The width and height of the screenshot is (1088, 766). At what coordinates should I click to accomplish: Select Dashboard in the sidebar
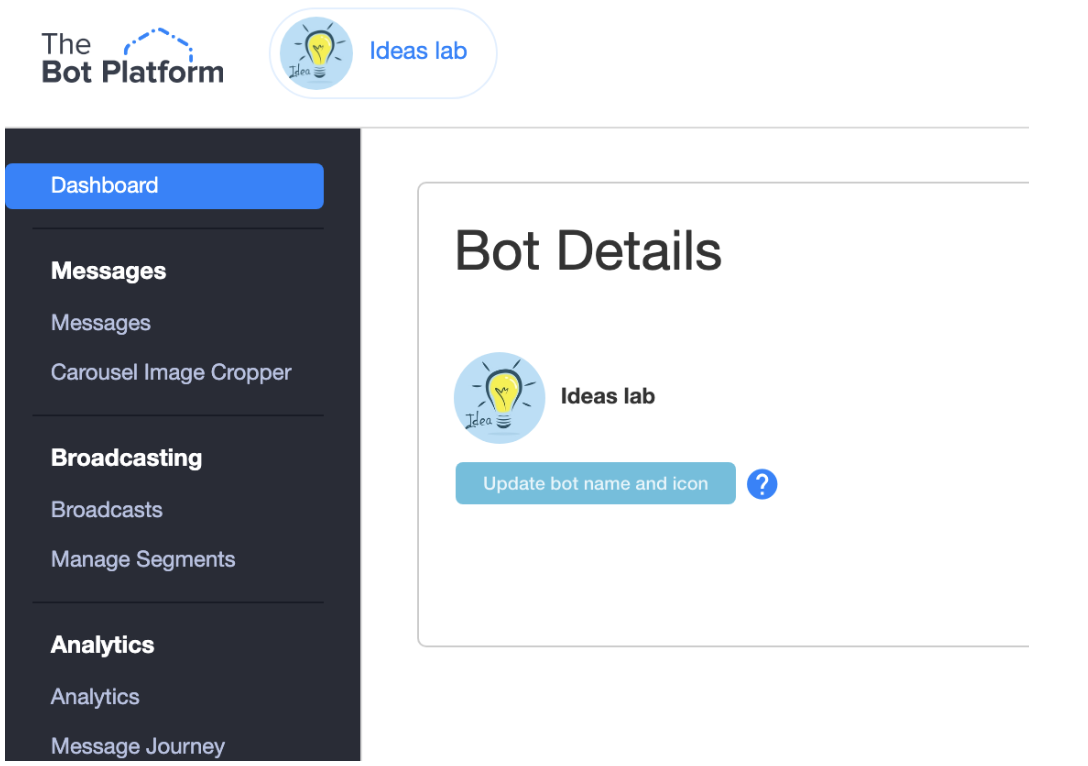pos(164,186)
